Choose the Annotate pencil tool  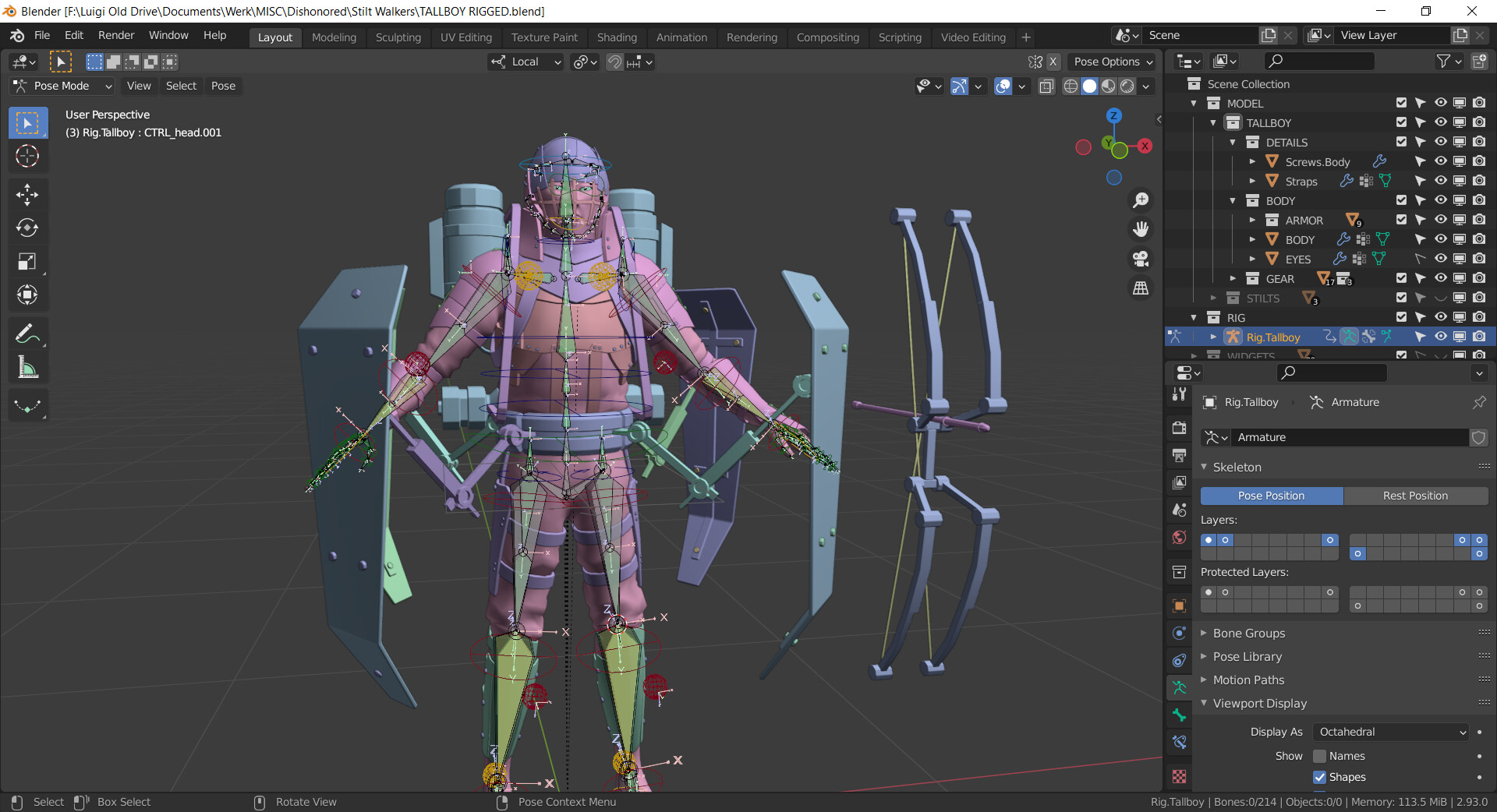[x=27, y=334]
